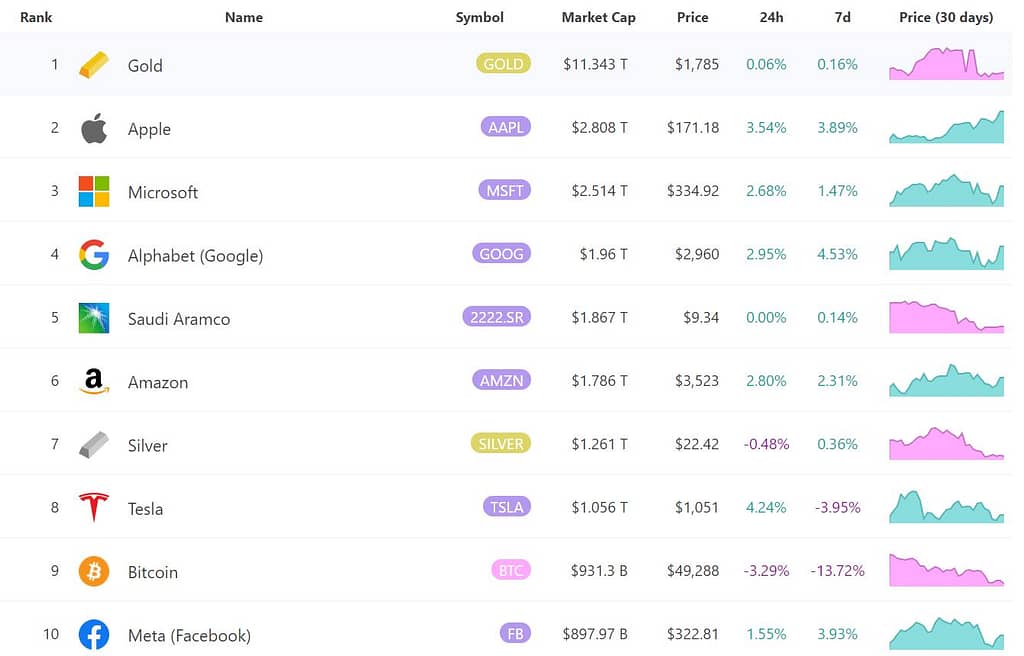
Task: Sort by Rank column header
Action: (36, 18)
